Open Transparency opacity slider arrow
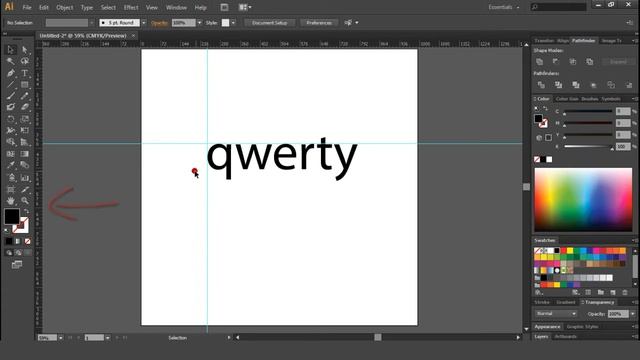This screenshot has height=360, width=640. 633,313
